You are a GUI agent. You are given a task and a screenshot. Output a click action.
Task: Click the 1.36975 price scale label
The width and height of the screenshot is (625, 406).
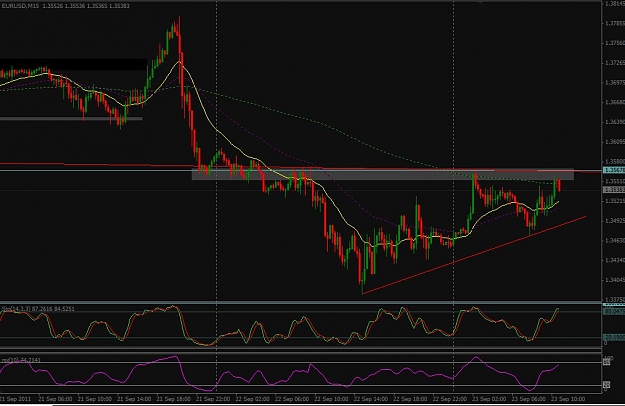(x=615, y=82)
